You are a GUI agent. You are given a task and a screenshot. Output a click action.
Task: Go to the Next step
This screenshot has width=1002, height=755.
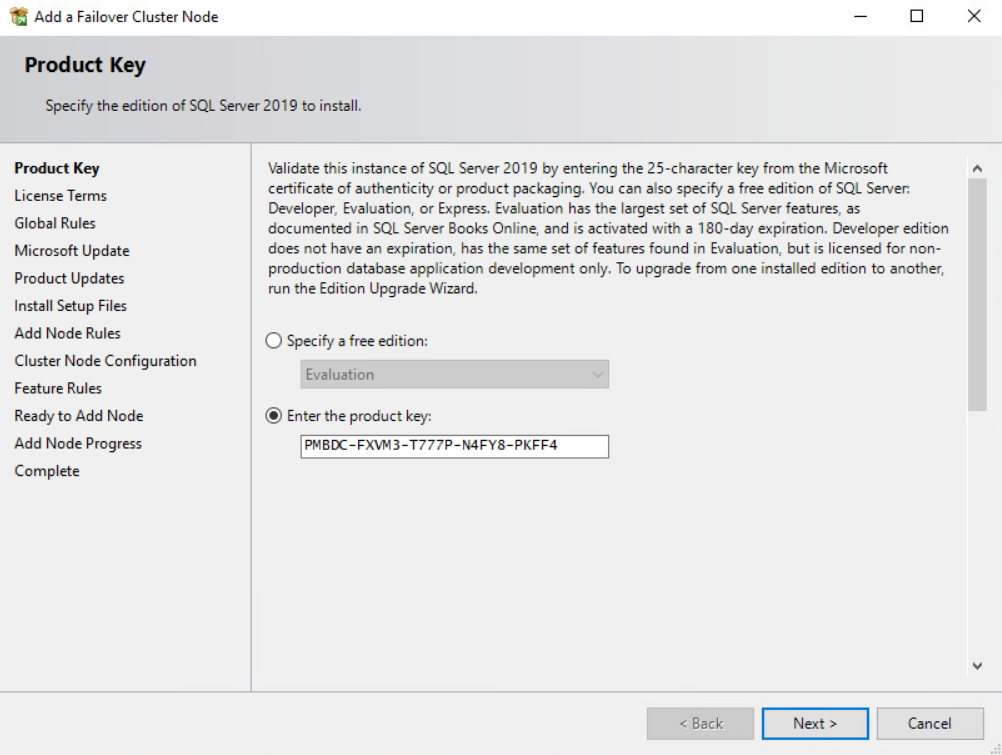[815, 724]
